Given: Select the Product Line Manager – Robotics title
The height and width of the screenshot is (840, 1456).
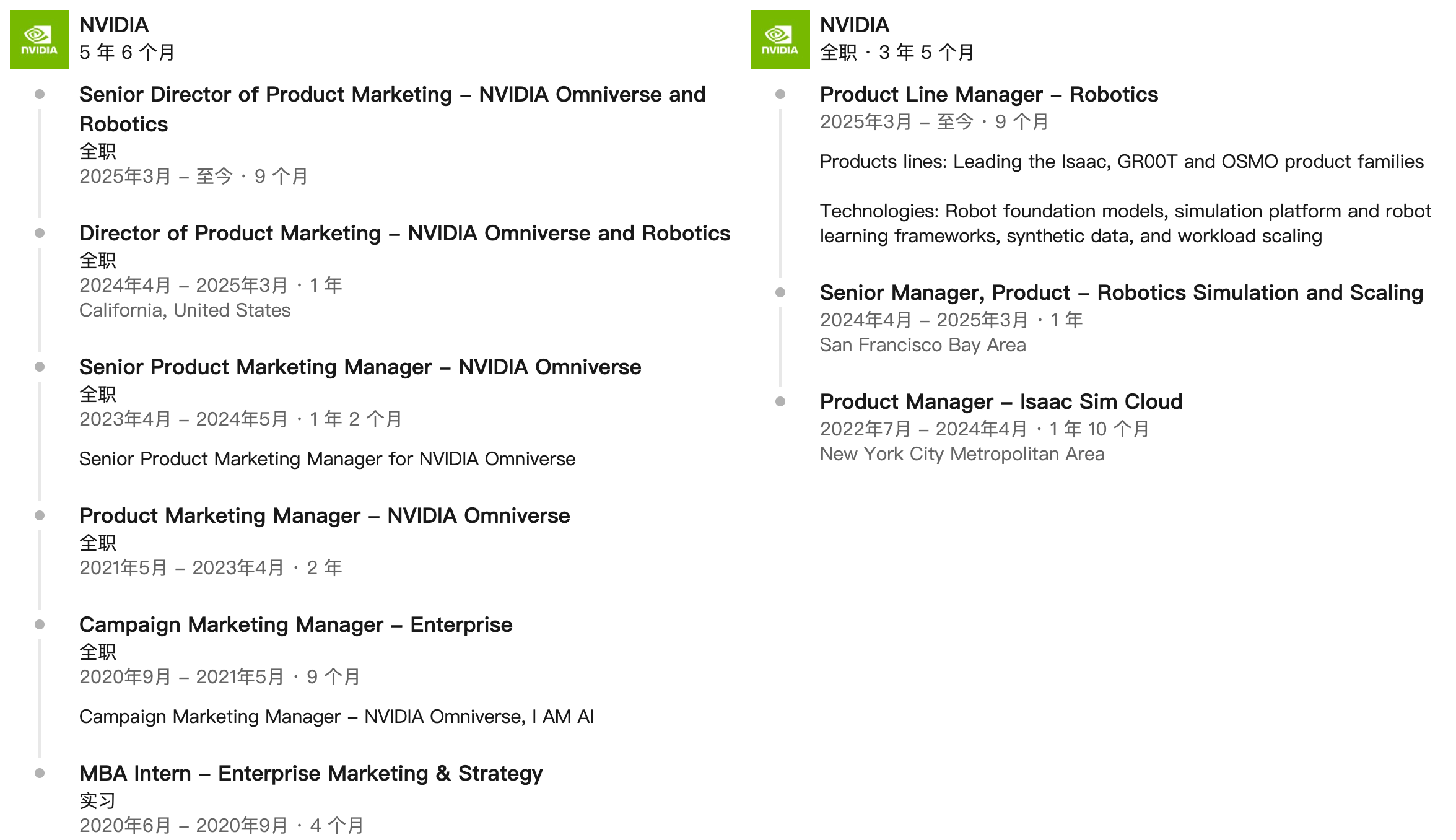Looking at the screenshot, I should point(988,95).
